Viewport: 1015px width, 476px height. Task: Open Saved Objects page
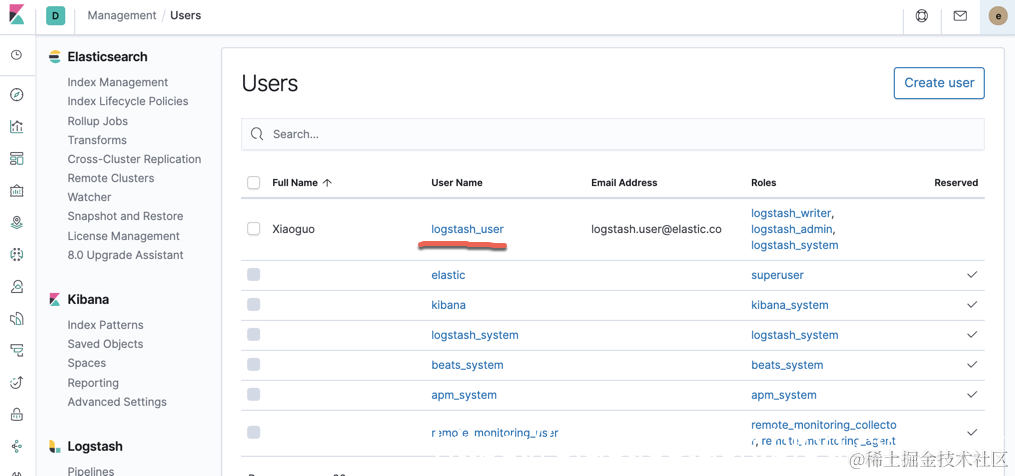[x=106, y=344]
